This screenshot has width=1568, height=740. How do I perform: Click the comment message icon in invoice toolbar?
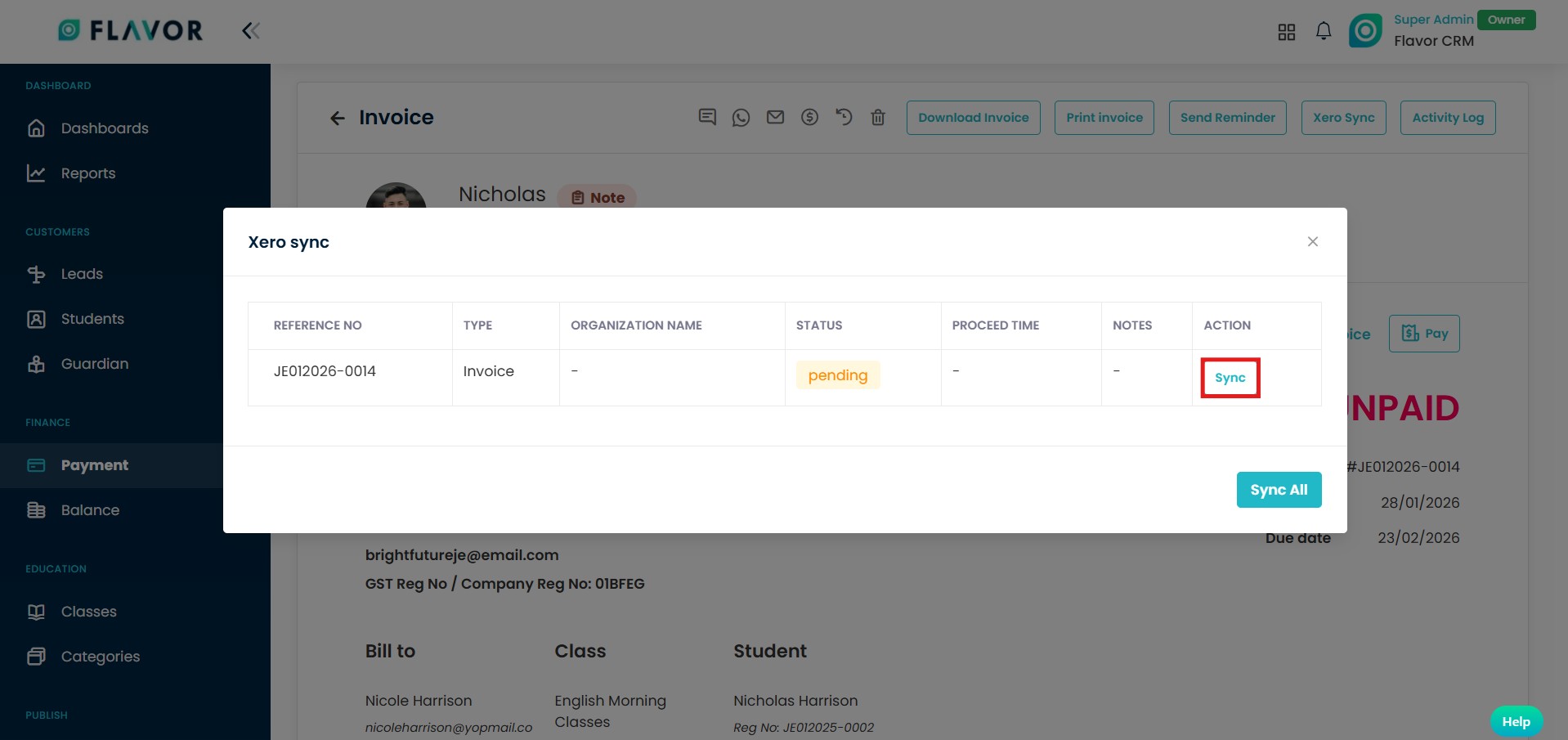tap(707, 117)
